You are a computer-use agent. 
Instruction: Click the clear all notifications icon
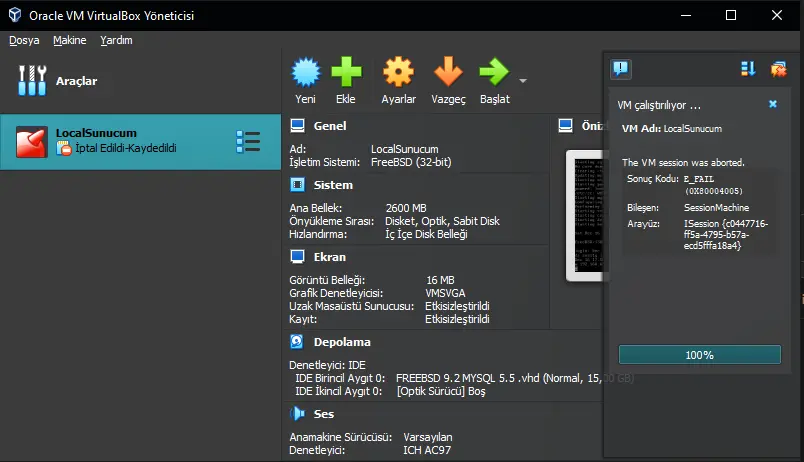click(x=778, y=68)
